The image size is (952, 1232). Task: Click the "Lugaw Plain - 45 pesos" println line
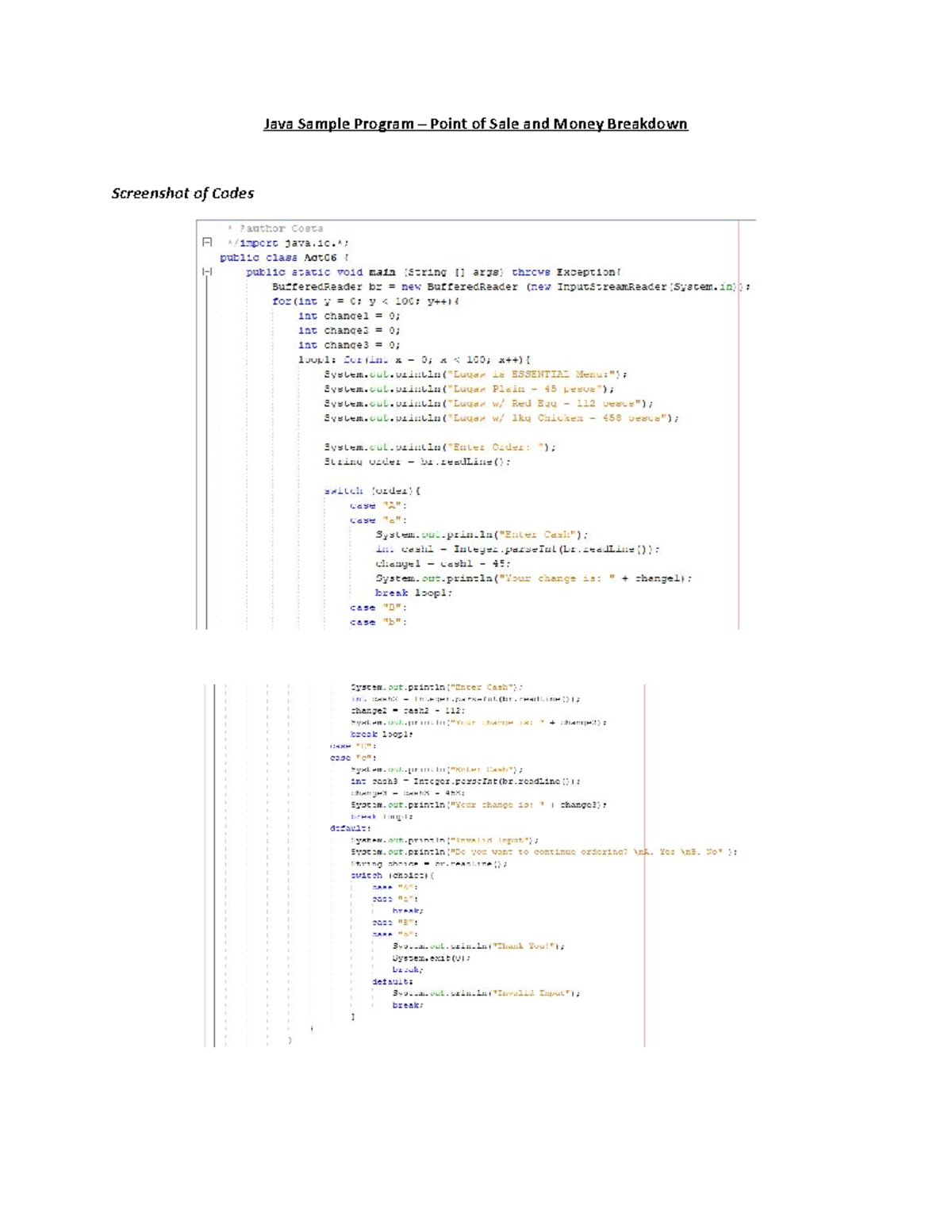pyautogui.click(x=469, y=390)
